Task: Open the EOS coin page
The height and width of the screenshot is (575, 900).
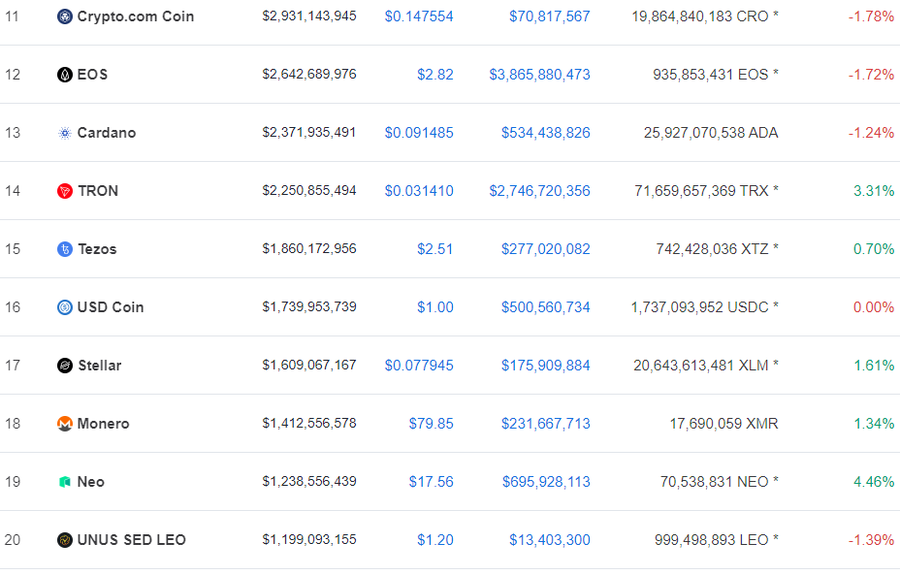Action: 92,75
